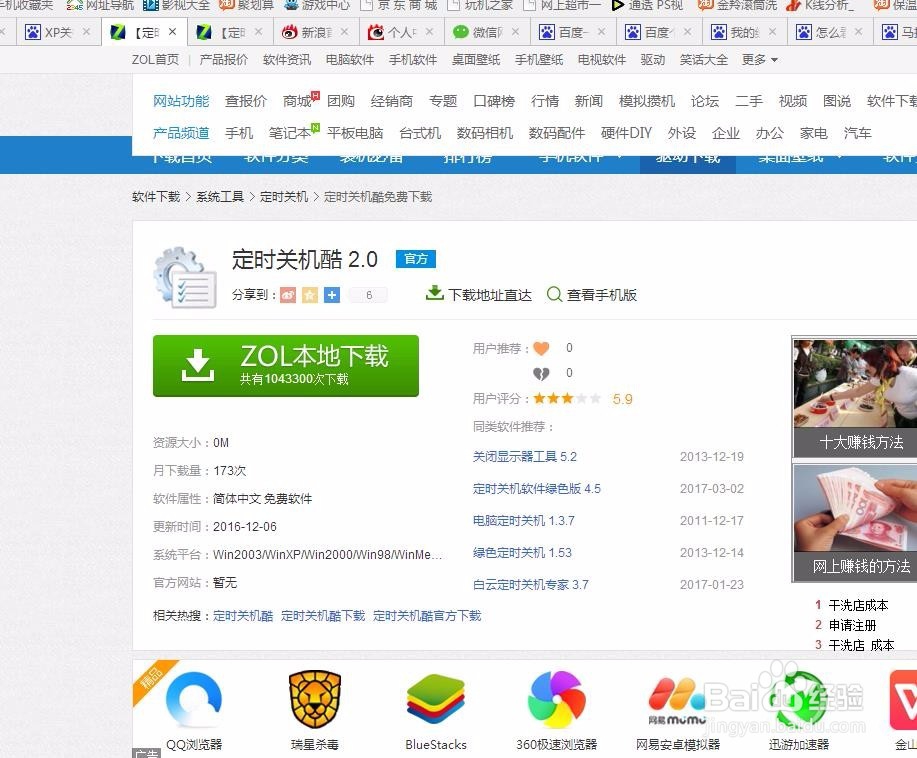Click the 申请注册 ad link
This screenshot has width=917, height=758.
click(853, 625)
